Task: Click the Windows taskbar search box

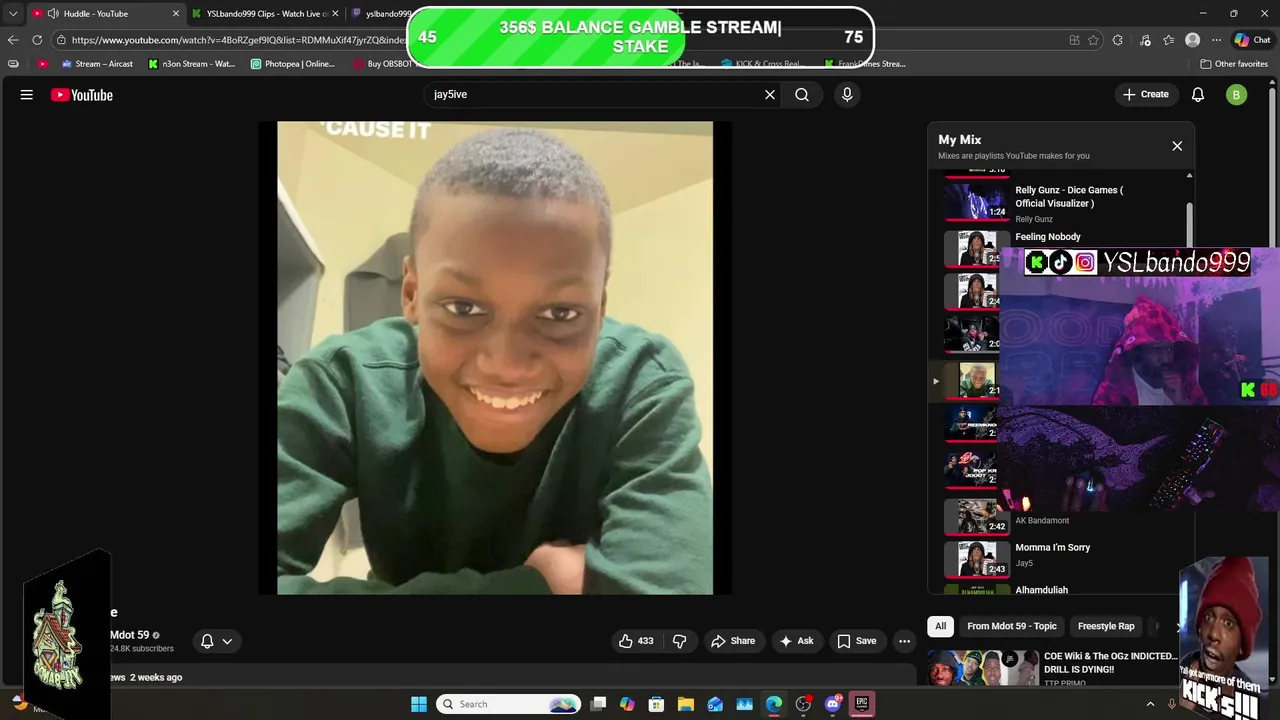Action: [x=509, y=704]
